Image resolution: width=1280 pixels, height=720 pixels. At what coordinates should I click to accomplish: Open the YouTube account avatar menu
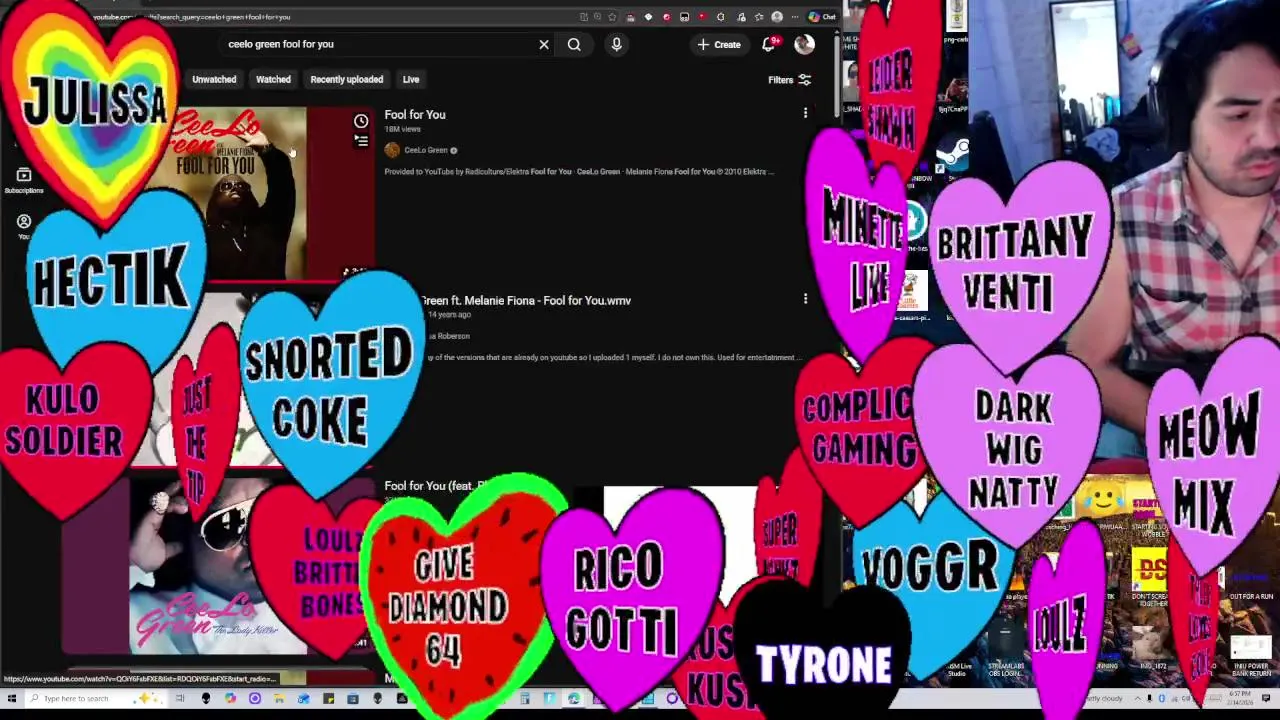click(804, 44)
